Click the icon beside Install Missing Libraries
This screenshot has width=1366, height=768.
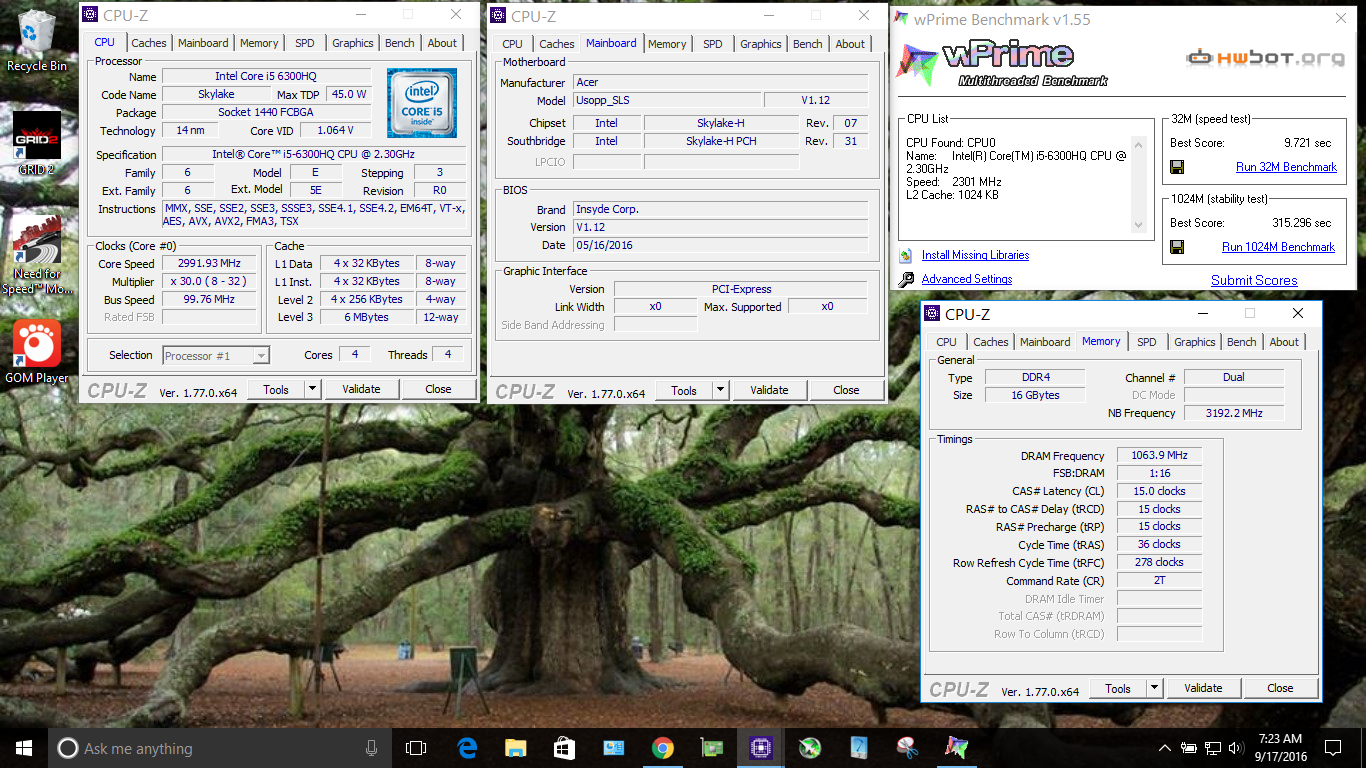pyautogui.click(x=906, y=255)
